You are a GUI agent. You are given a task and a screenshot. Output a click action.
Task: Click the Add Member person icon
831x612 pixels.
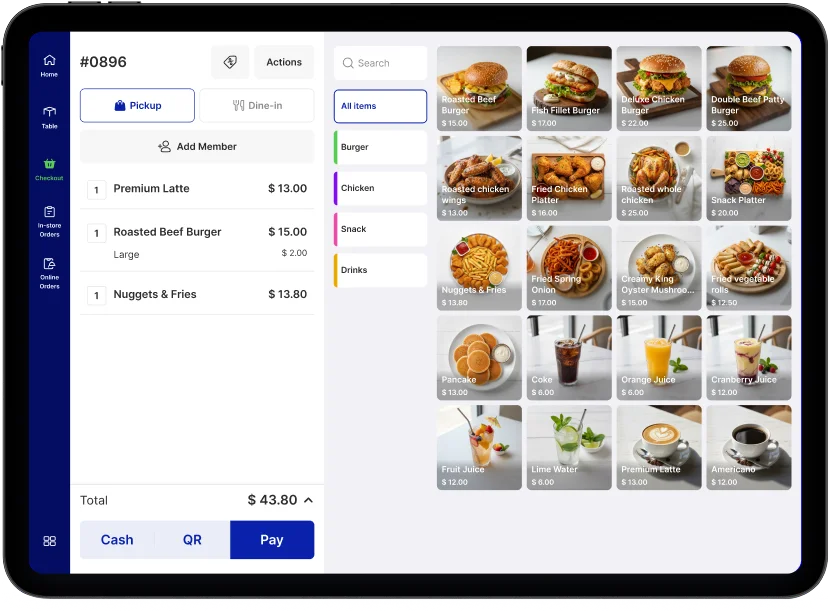coord(164,146)
